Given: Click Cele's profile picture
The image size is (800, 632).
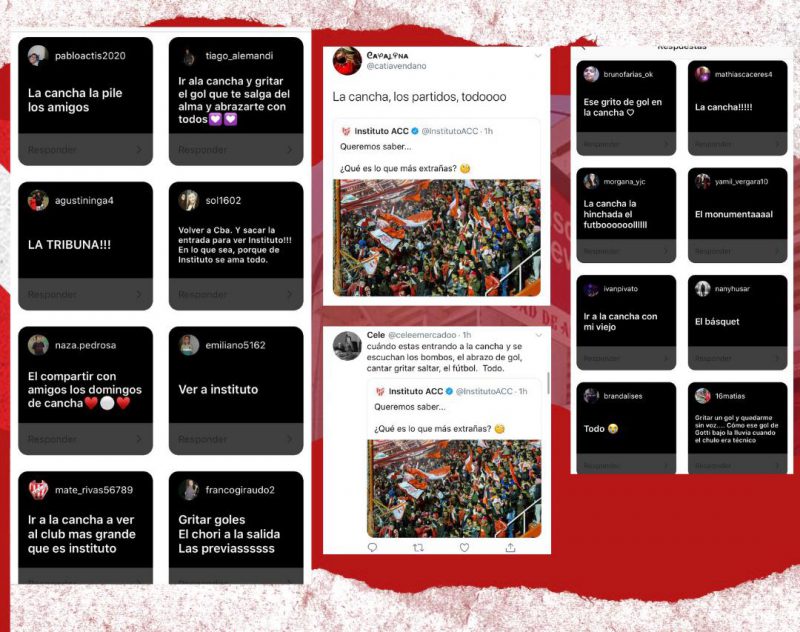Looking at the screenshot, I should 347,345.
